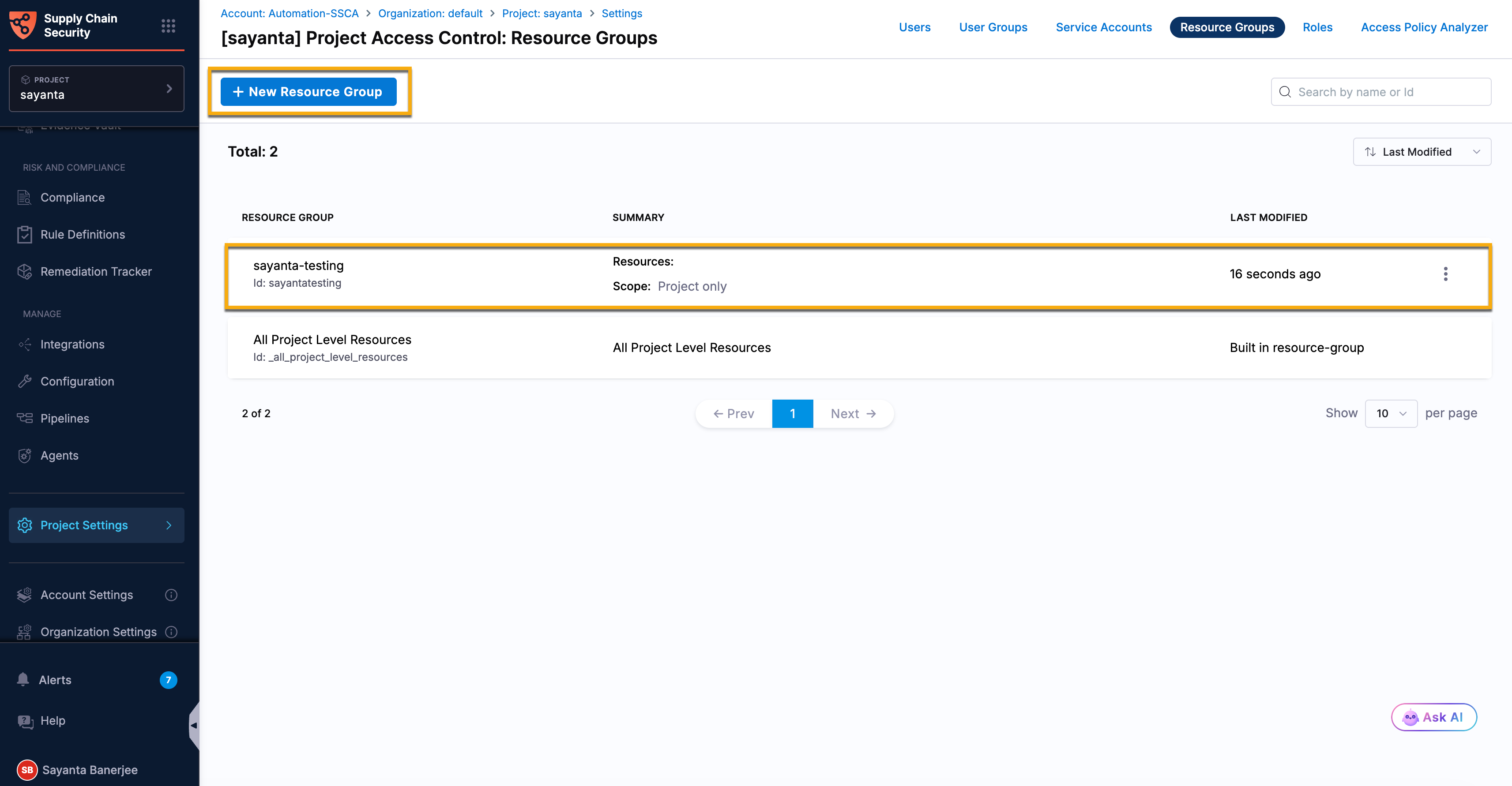Image resolution: width=1512 pixels, height=786 pixels.
Task: Navigate to Account: Automation-SSCA breadcrumb
Action: coord(290,13)
